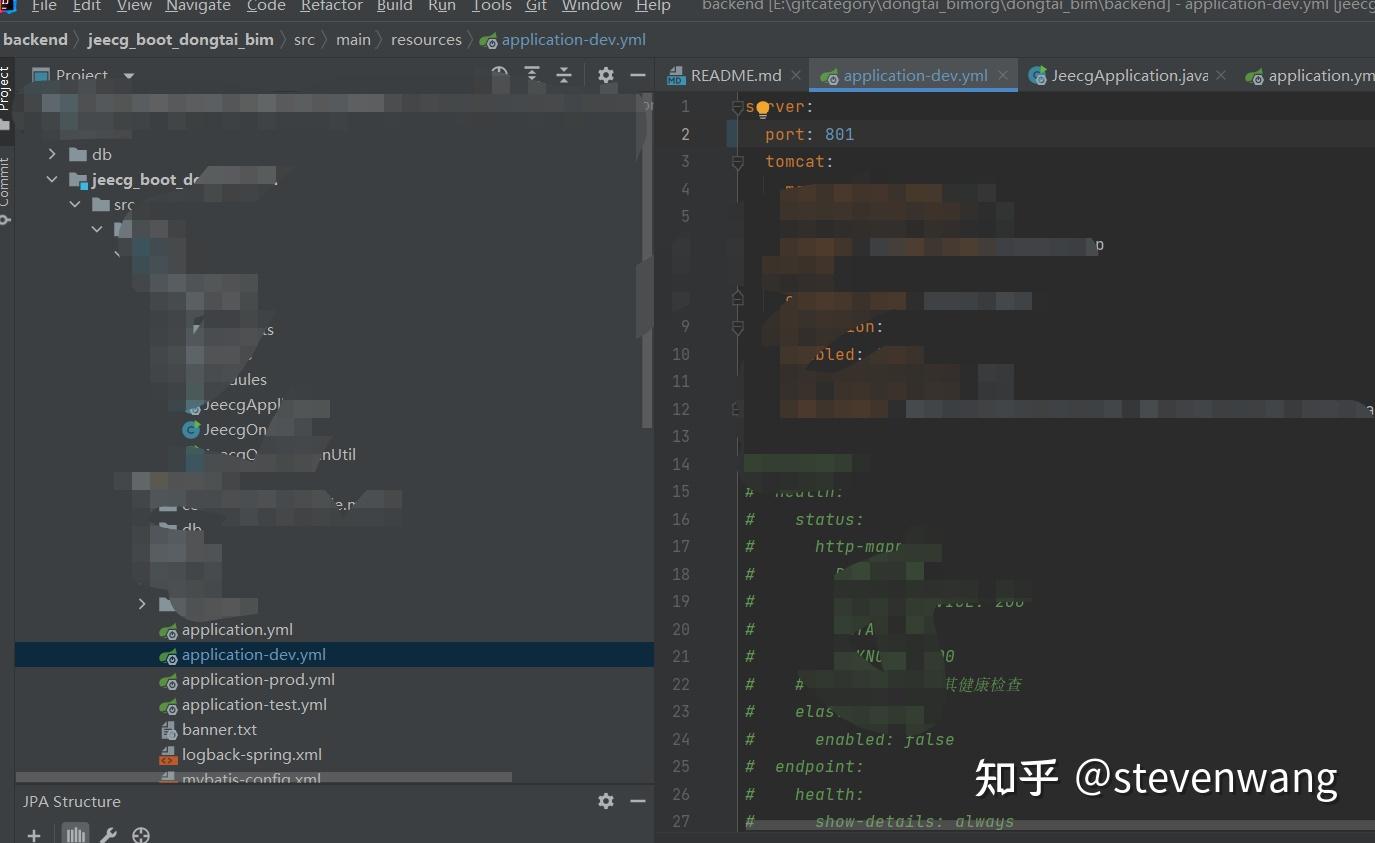Click the banner.txt file icon
Viewport: 1375px width, 843px height.
(x=168, y=730)
